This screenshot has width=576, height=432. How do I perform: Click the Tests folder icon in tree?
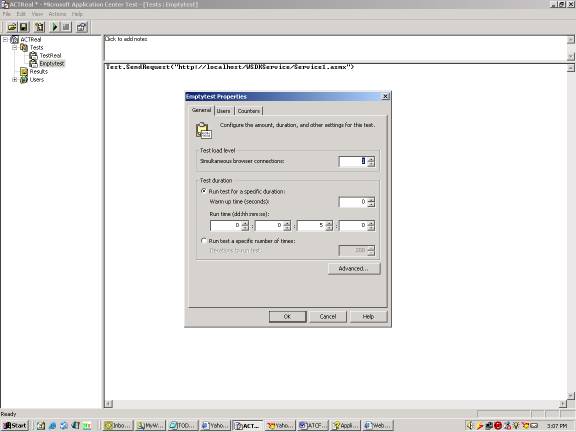(x=24, y=47)
